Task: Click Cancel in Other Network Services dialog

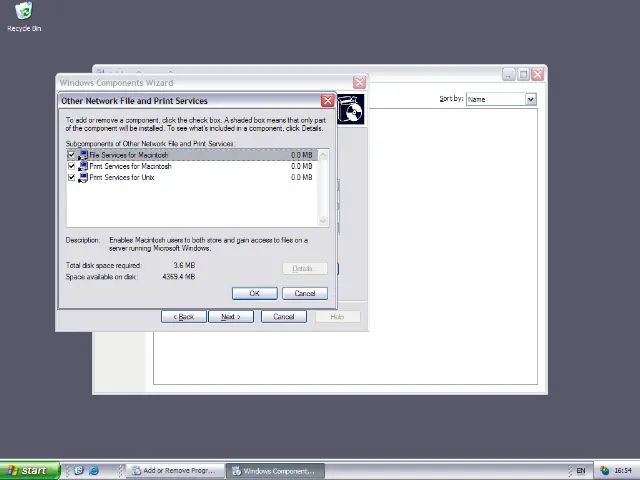Action: point(304,293)
